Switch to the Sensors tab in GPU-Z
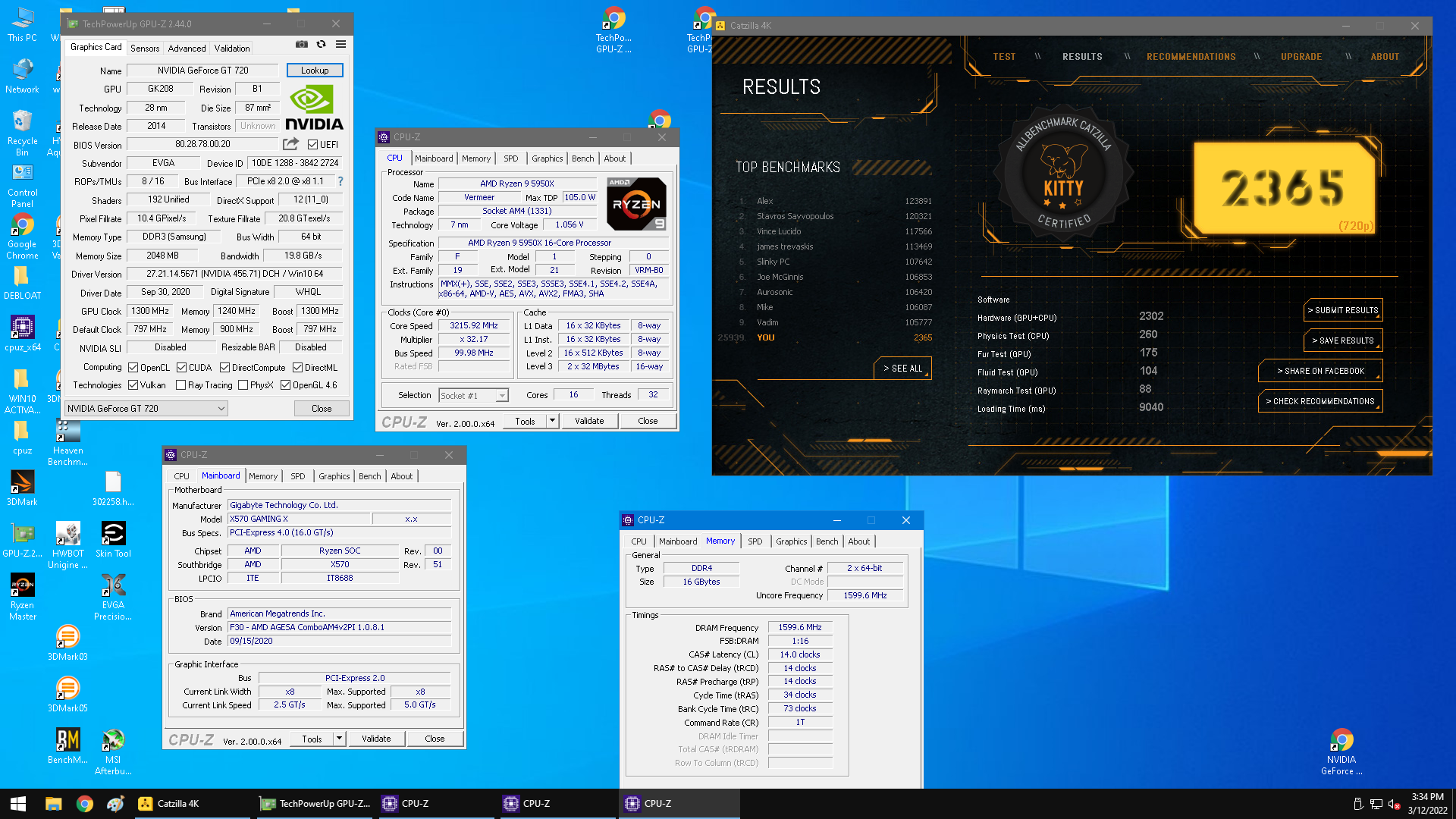Image resolution: width=1456 pixels, height=819 pixels. coord(145,48)
